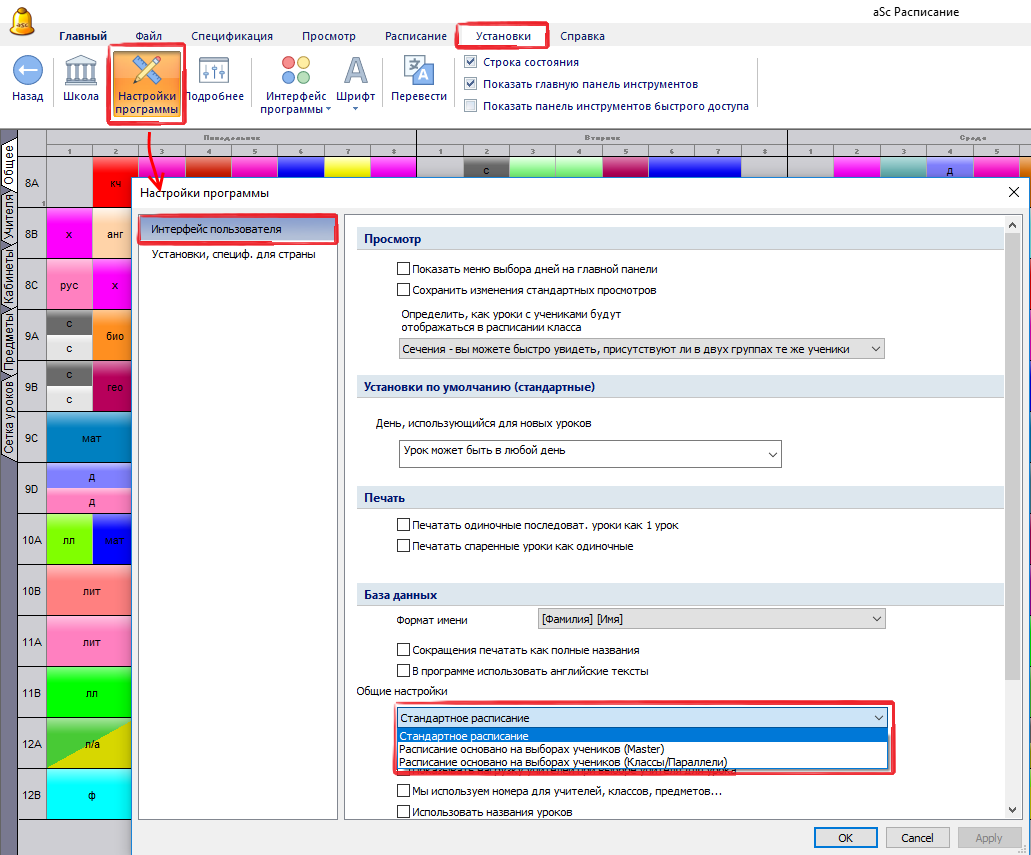Click the Cancel button
This screenshot has height=855, width=1031.
coord(917,837)
